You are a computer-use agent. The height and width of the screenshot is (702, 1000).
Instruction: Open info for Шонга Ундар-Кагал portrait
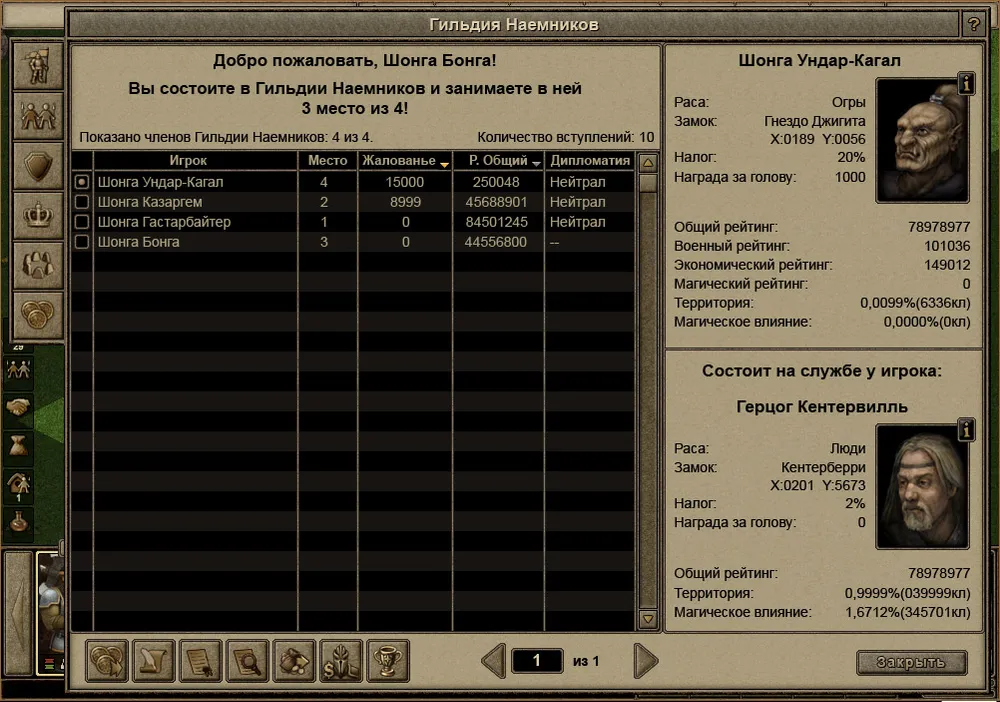pos(966,84)
